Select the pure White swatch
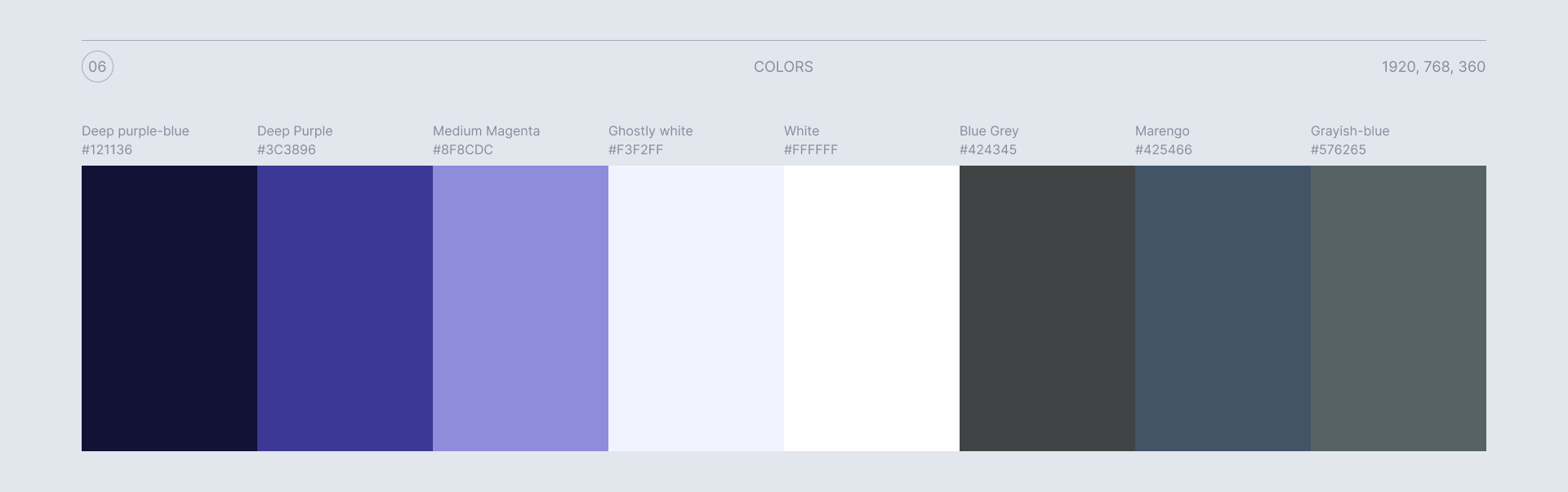 point(871,308)
